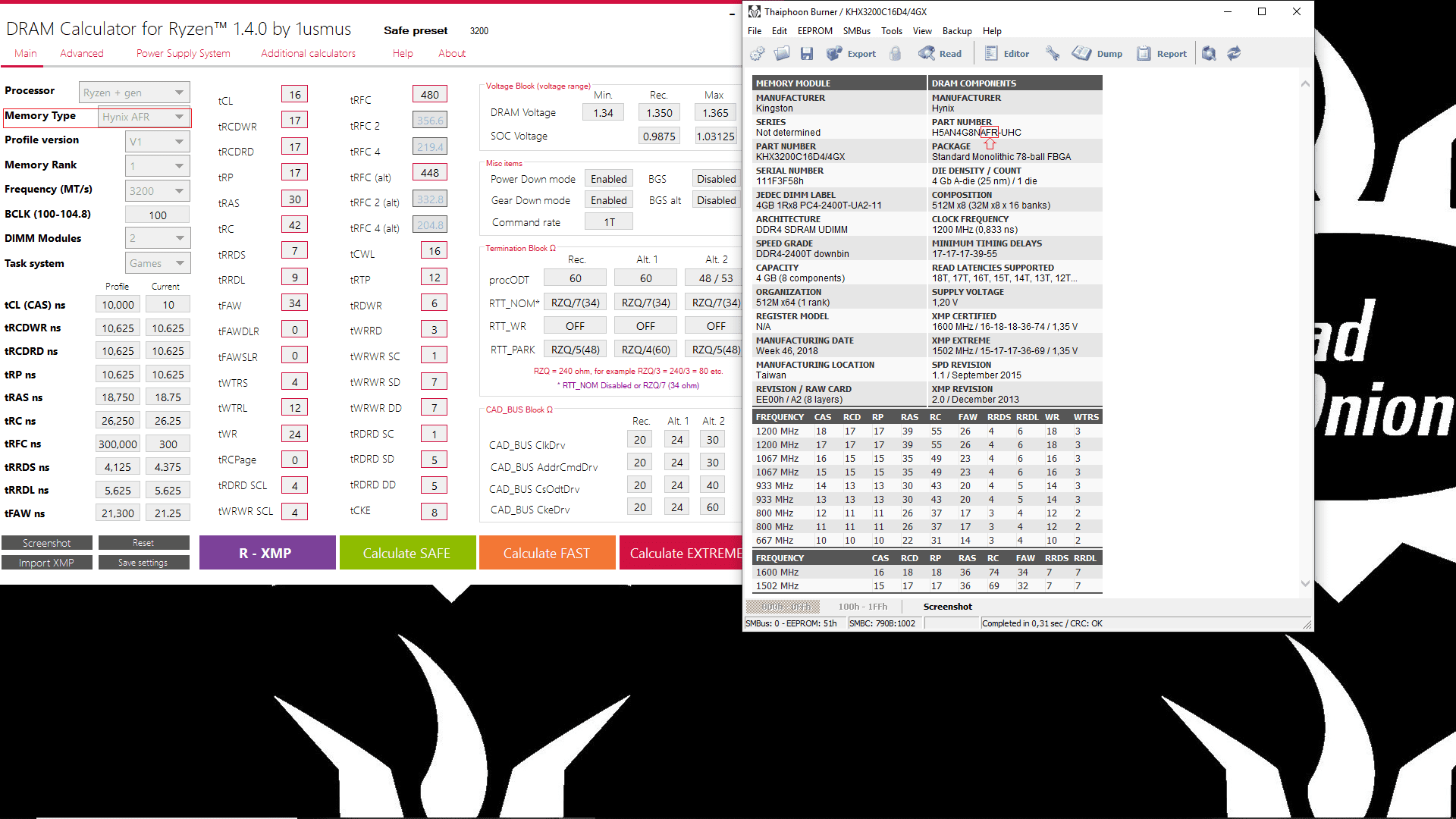Screen dimensions: 1456x819
Task: Click the up scroll arrow in Thaiphoon report
Action: (x=1305, y=83)
